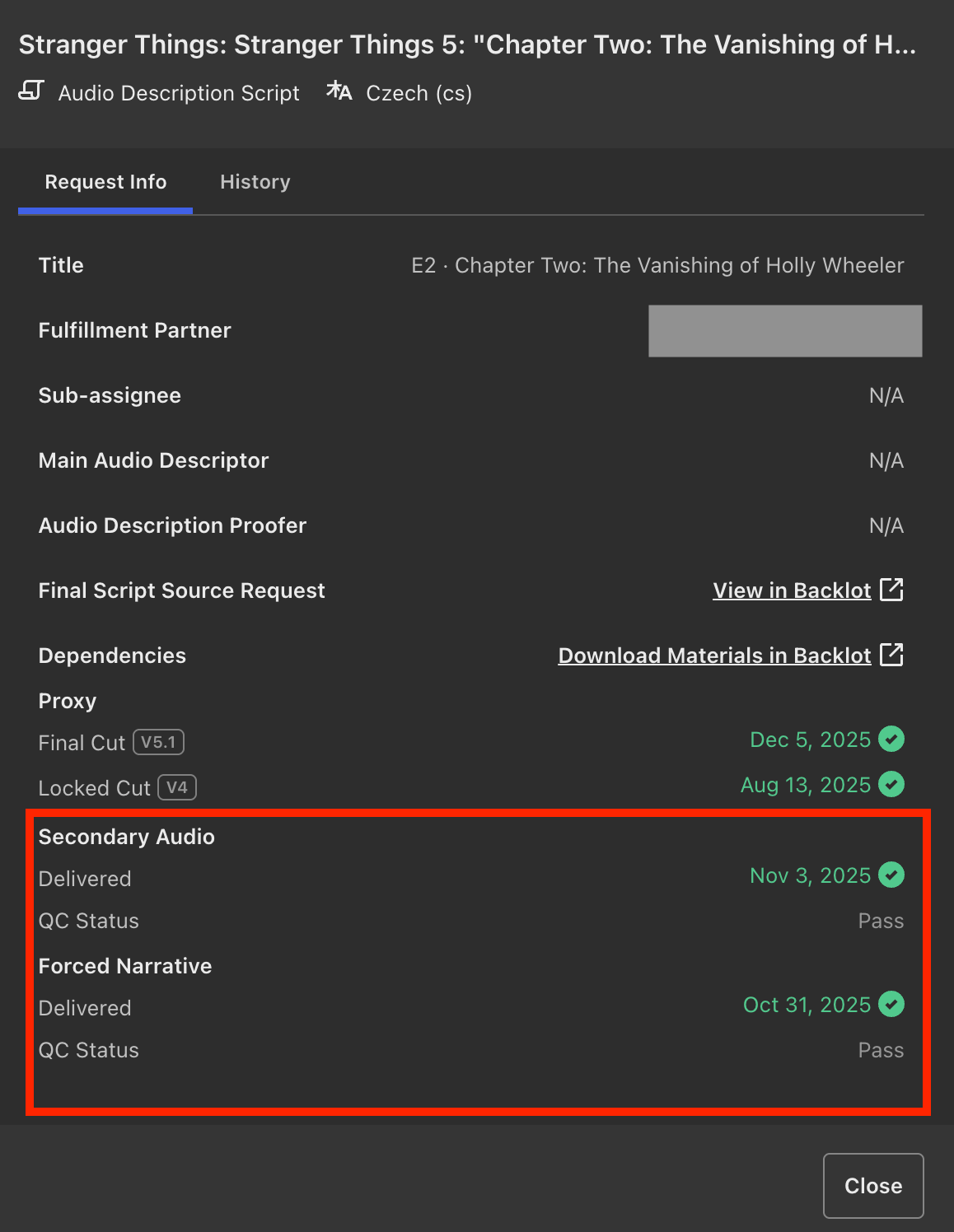The height and width of the screenshot is (1232, 954).
Task: Click external link icon next to View in Backlot
Action: click(x=891, y=590)
